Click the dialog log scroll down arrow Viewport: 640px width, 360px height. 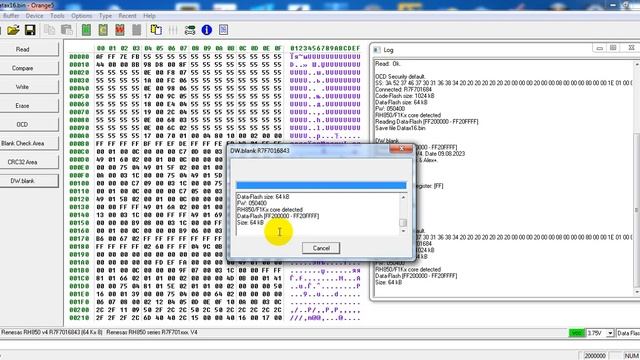coord(403,231)
